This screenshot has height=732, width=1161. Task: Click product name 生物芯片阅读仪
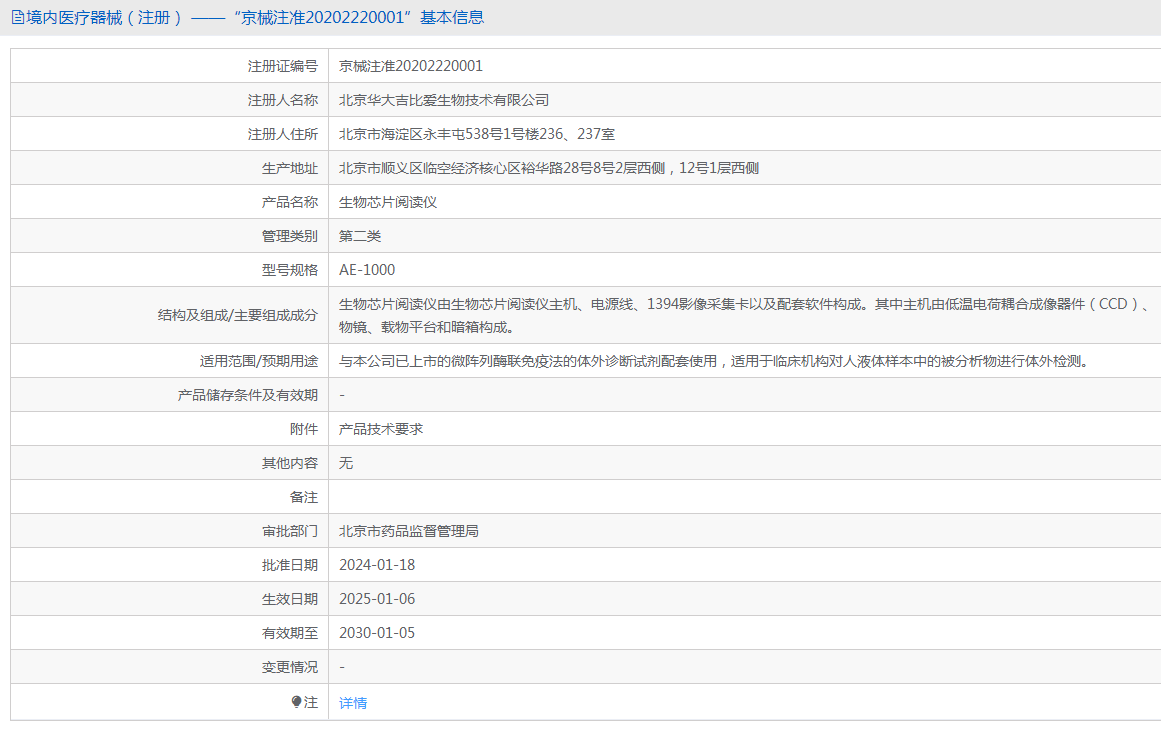coord(388,202)
